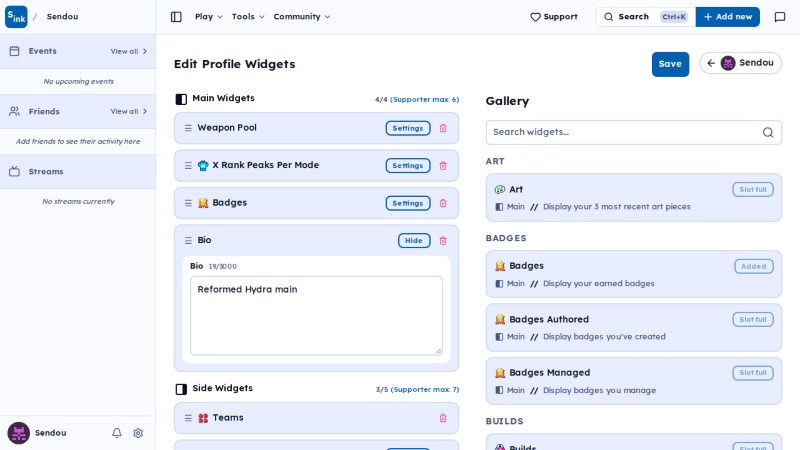Click Slot full on Badges Managed

tap(753, 373)
